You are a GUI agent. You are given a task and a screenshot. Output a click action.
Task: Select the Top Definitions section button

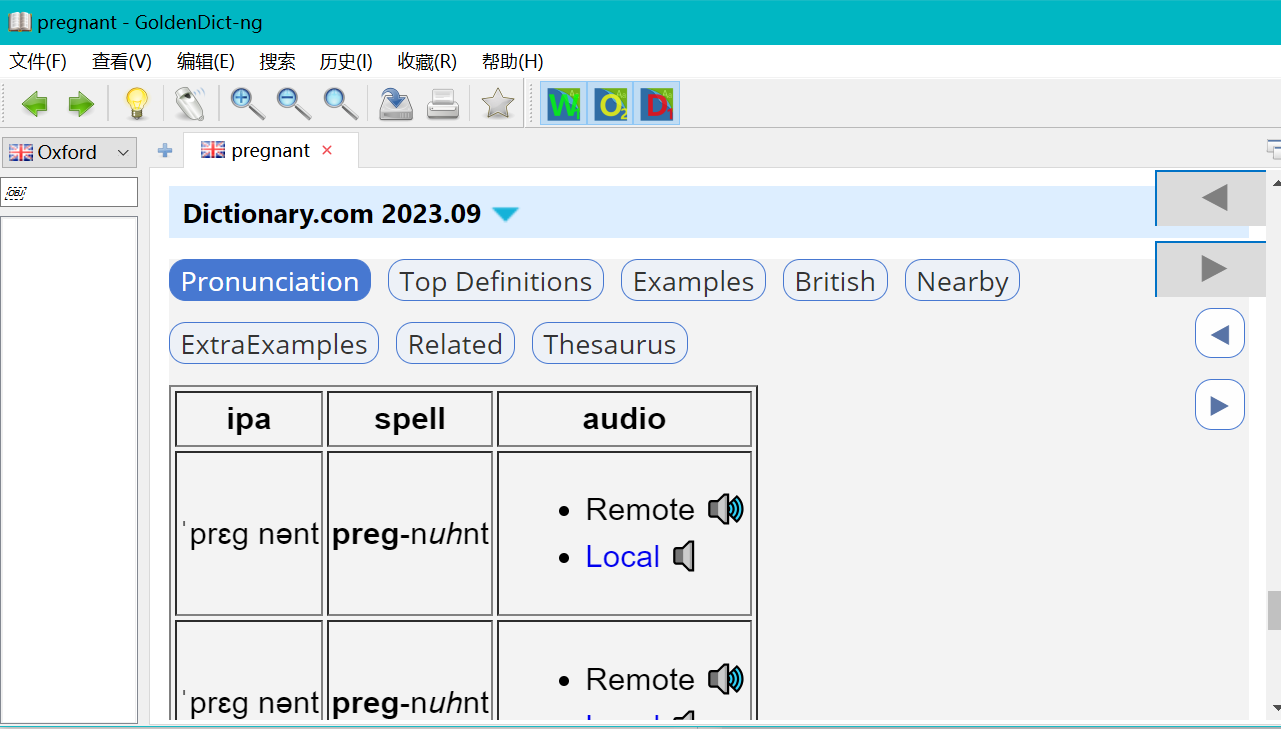[496, 281]
